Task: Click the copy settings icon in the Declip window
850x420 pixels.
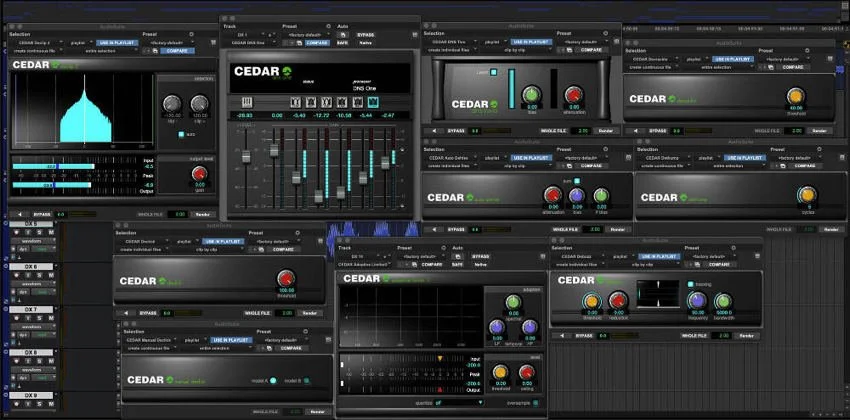Action: pos(154,50)
